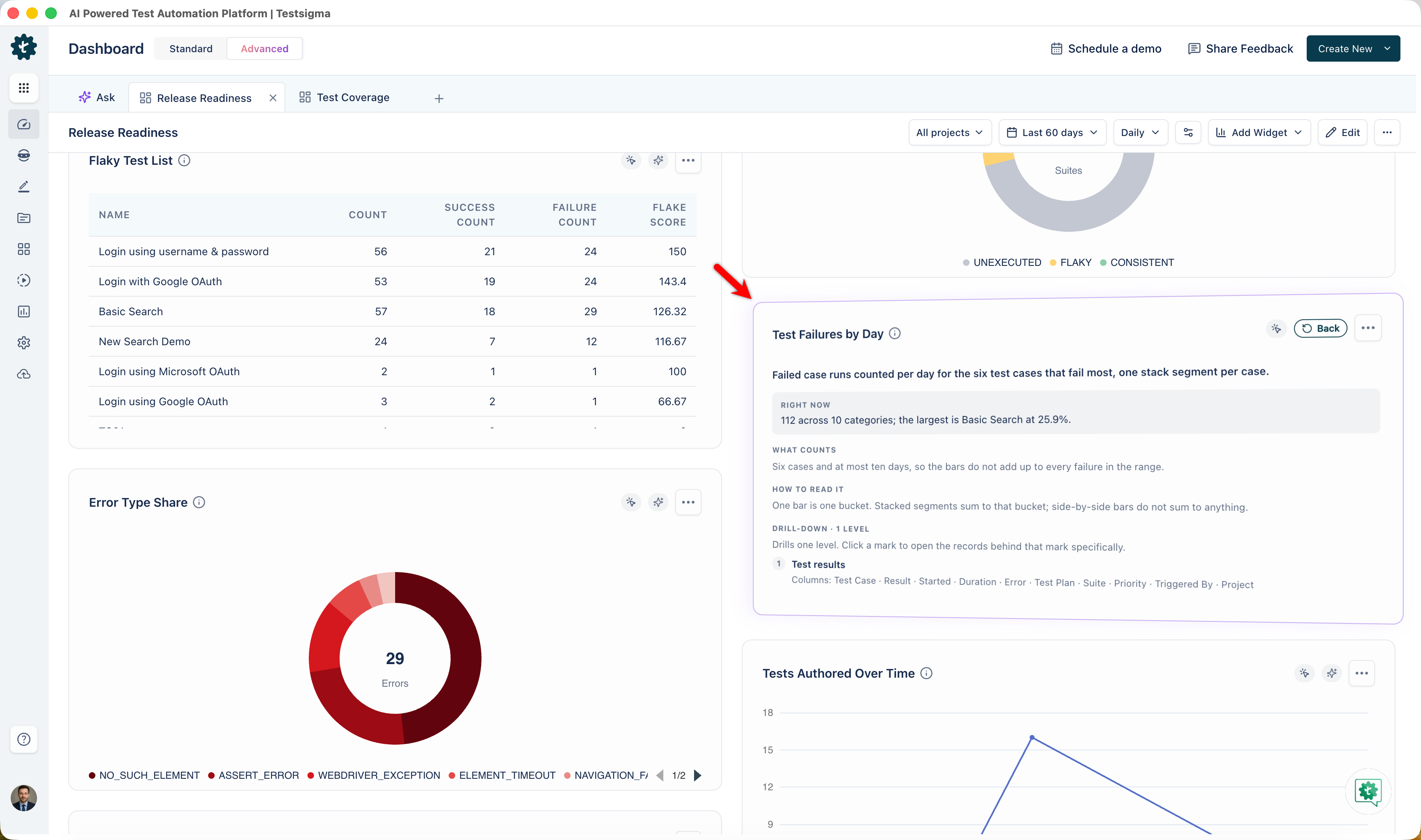
Task: Open the reports chart icon in sidebar
Action: 24,312
